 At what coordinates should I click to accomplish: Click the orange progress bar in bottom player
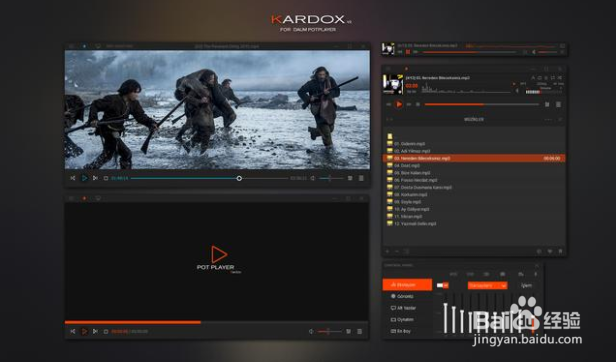133,322
